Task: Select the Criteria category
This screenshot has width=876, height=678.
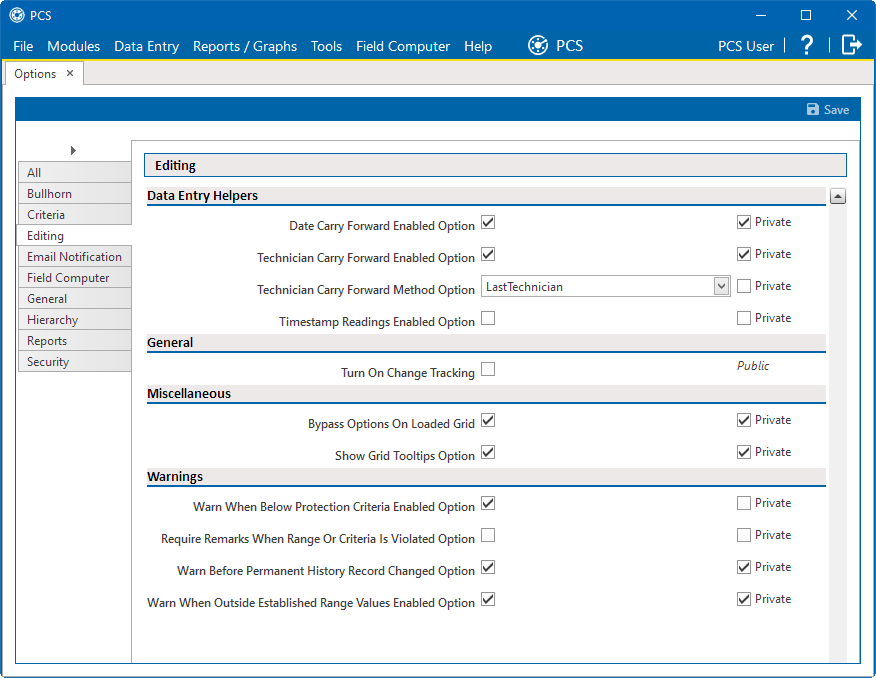Action: click(74, 214)
